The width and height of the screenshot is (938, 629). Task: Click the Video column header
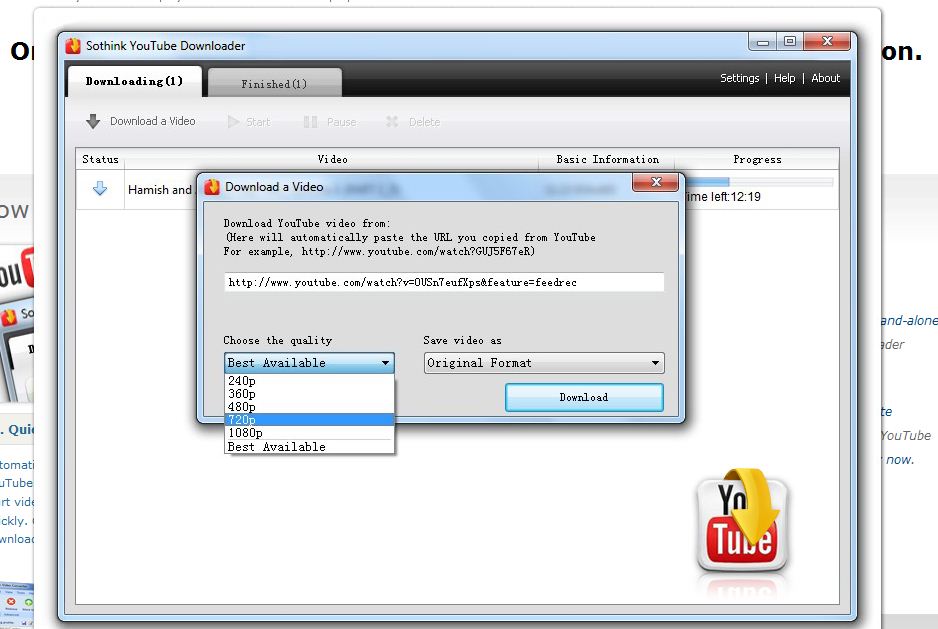332,159
